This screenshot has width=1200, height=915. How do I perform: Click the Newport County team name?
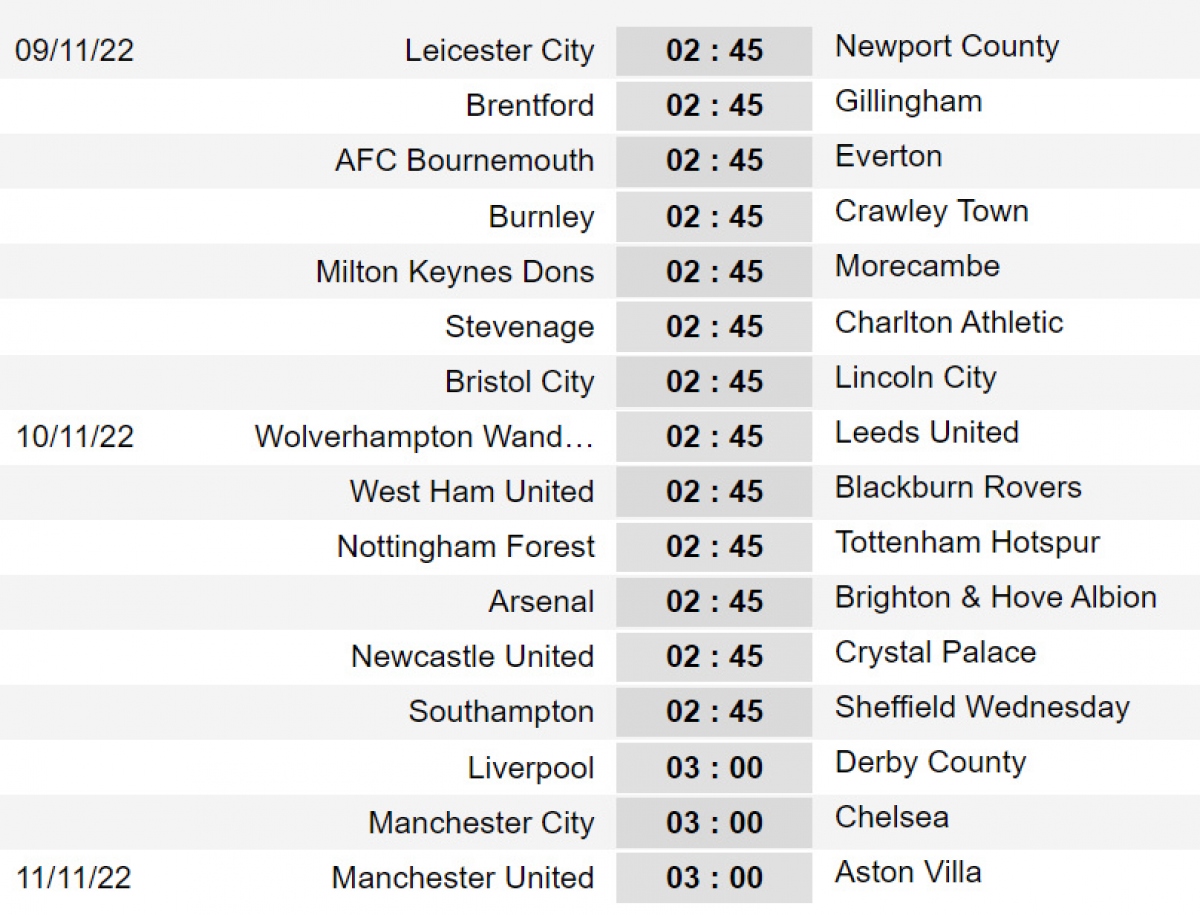coord(946,47)
